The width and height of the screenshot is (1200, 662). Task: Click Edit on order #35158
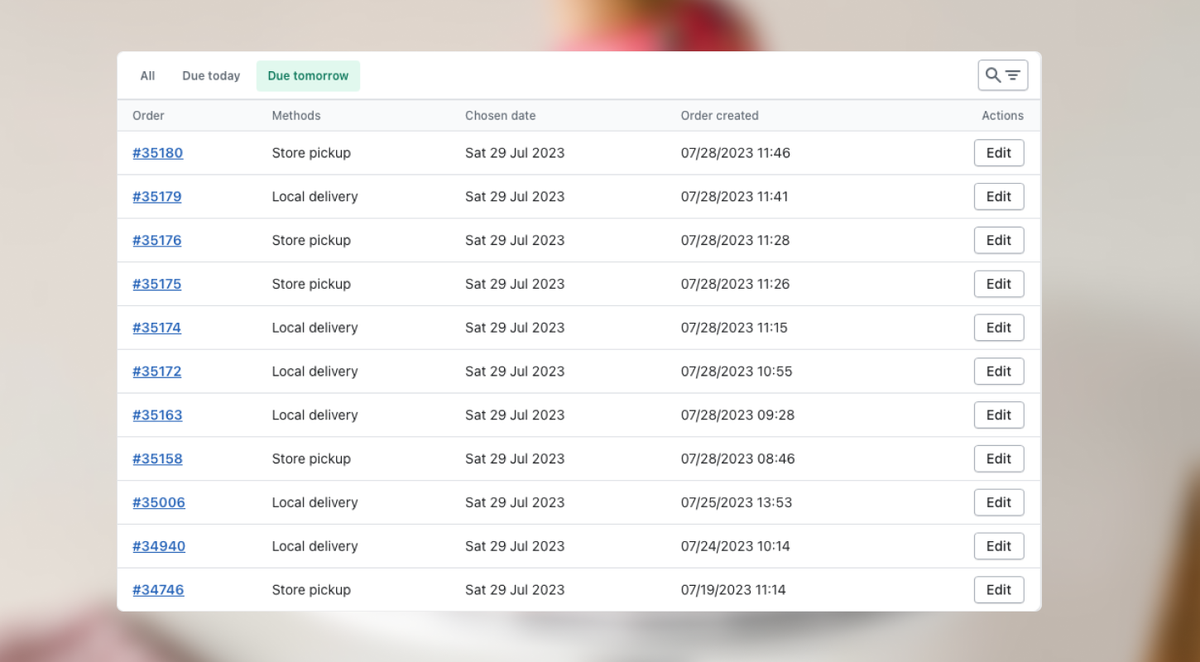tap(998, 459)
